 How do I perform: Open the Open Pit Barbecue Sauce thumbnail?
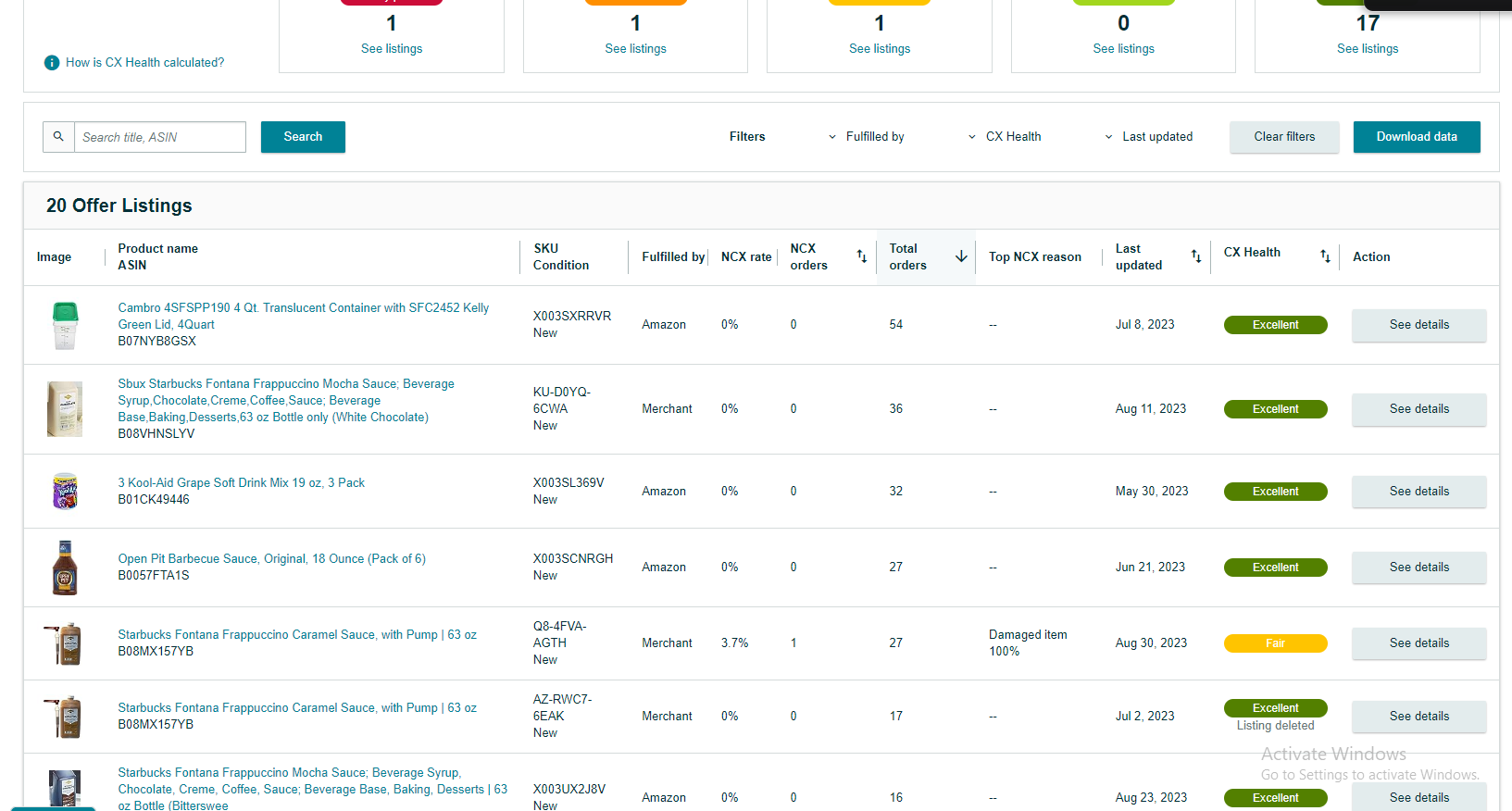click(65, 568)
